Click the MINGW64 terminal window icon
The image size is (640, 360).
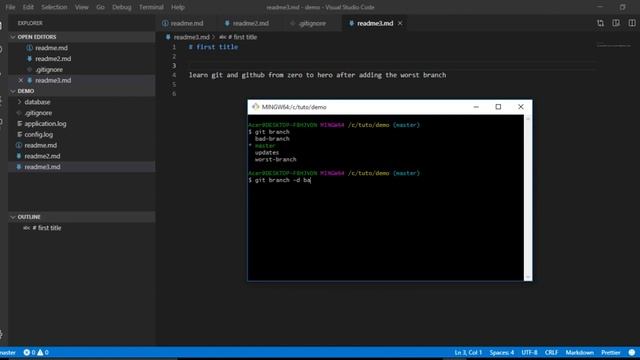click(x=256, y=107)
